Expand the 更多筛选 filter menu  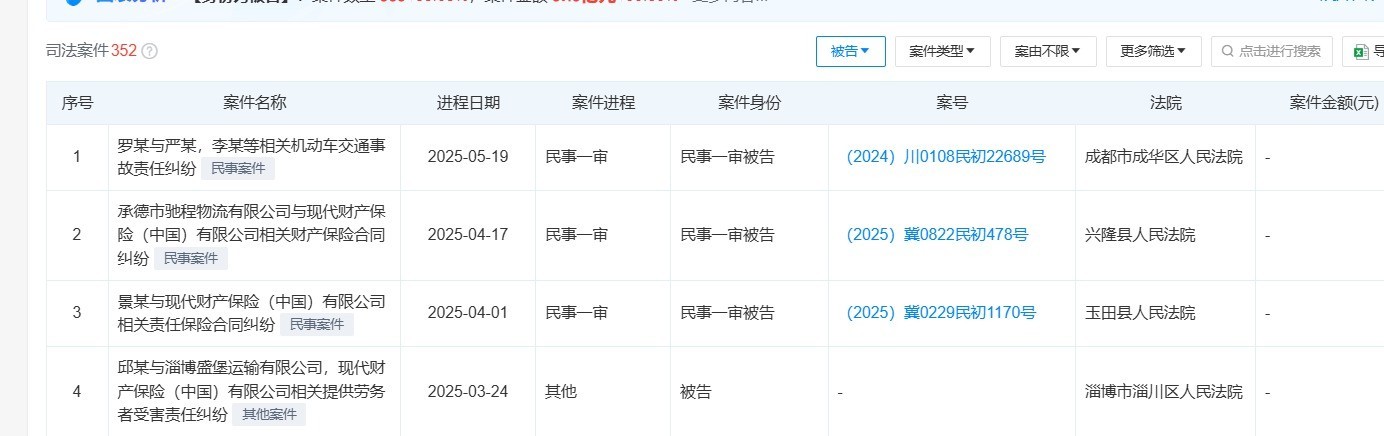pos(1153,51)
